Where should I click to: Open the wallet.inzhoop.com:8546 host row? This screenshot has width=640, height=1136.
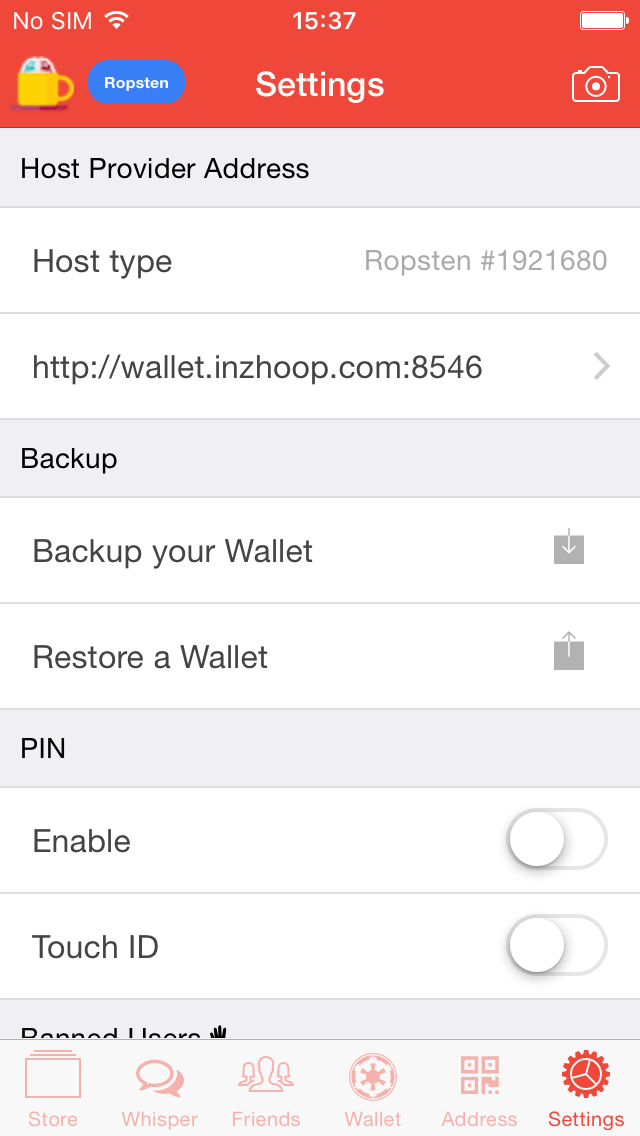[x=320, y=367]
